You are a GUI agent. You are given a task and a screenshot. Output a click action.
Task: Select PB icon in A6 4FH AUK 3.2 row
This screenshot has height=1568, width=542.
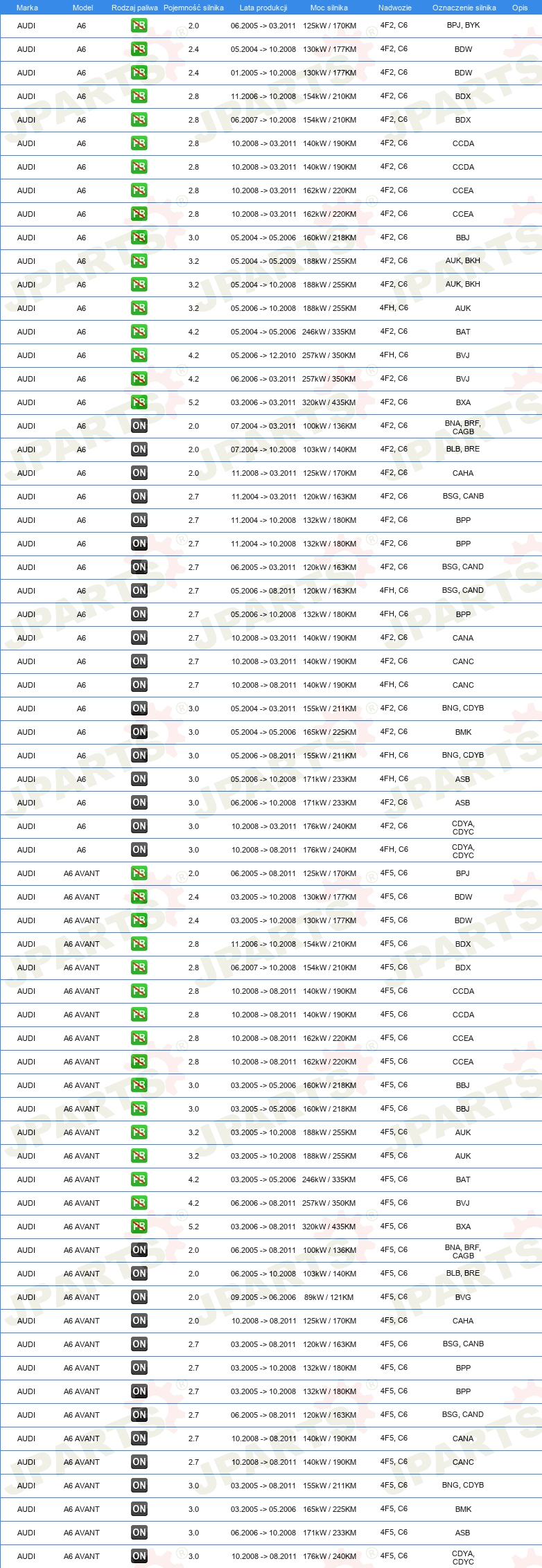[139, 308]
